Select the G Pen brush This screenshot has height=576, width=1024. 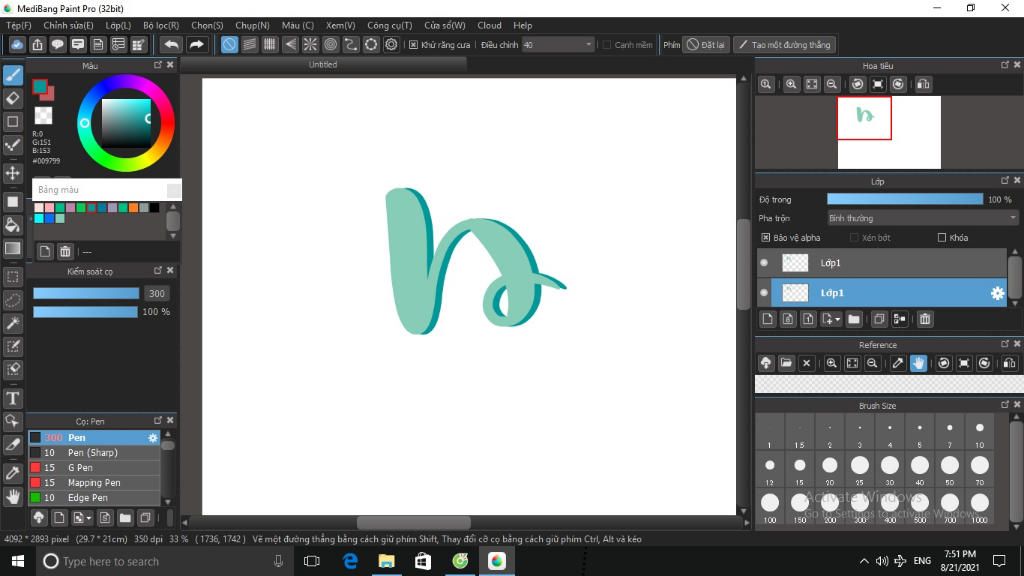(94, 468)
